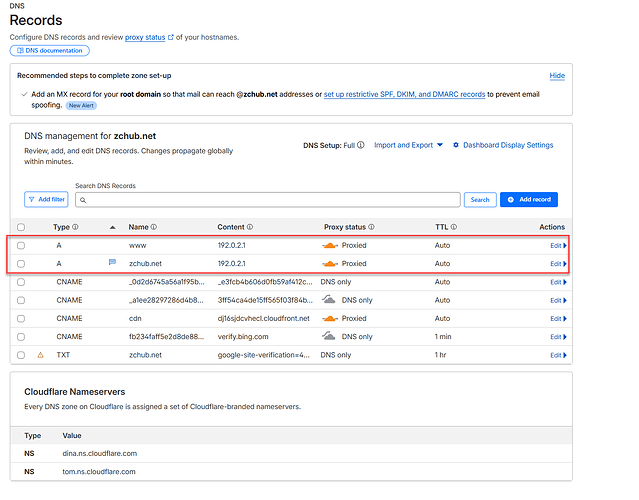
Task: Edit the zchub.net A record
Action: click(x=558, y=264)
